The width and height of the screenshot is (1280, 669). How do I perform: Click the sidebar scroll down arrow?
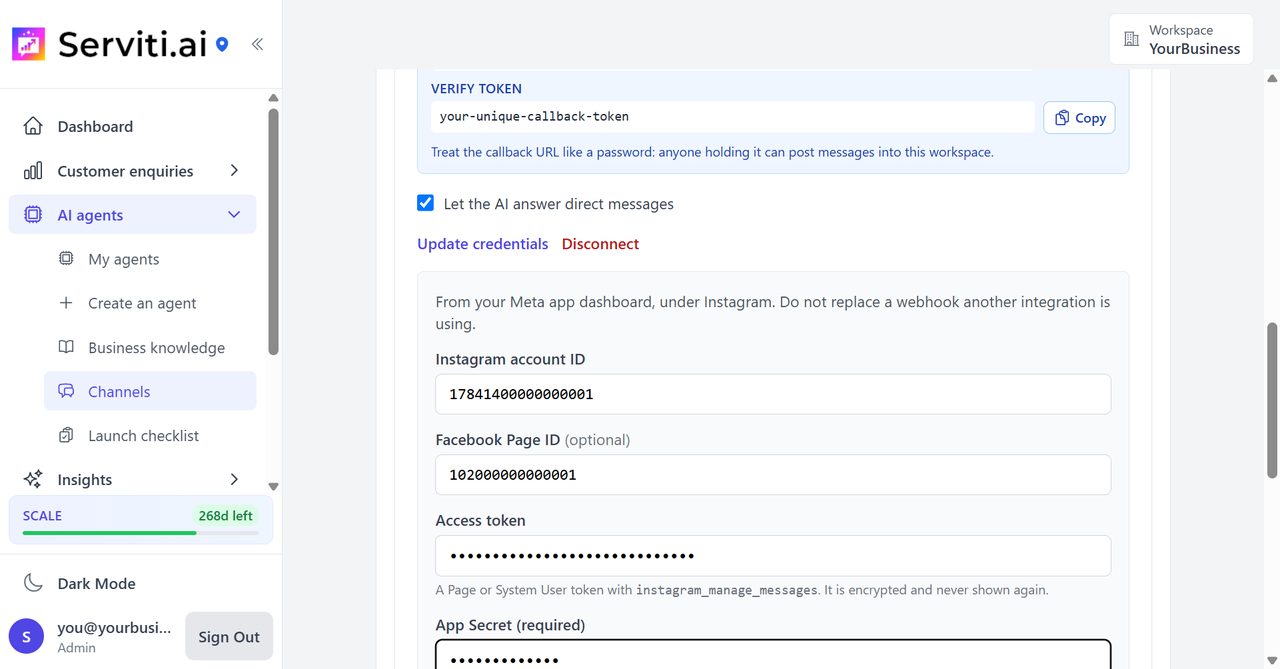274,486
